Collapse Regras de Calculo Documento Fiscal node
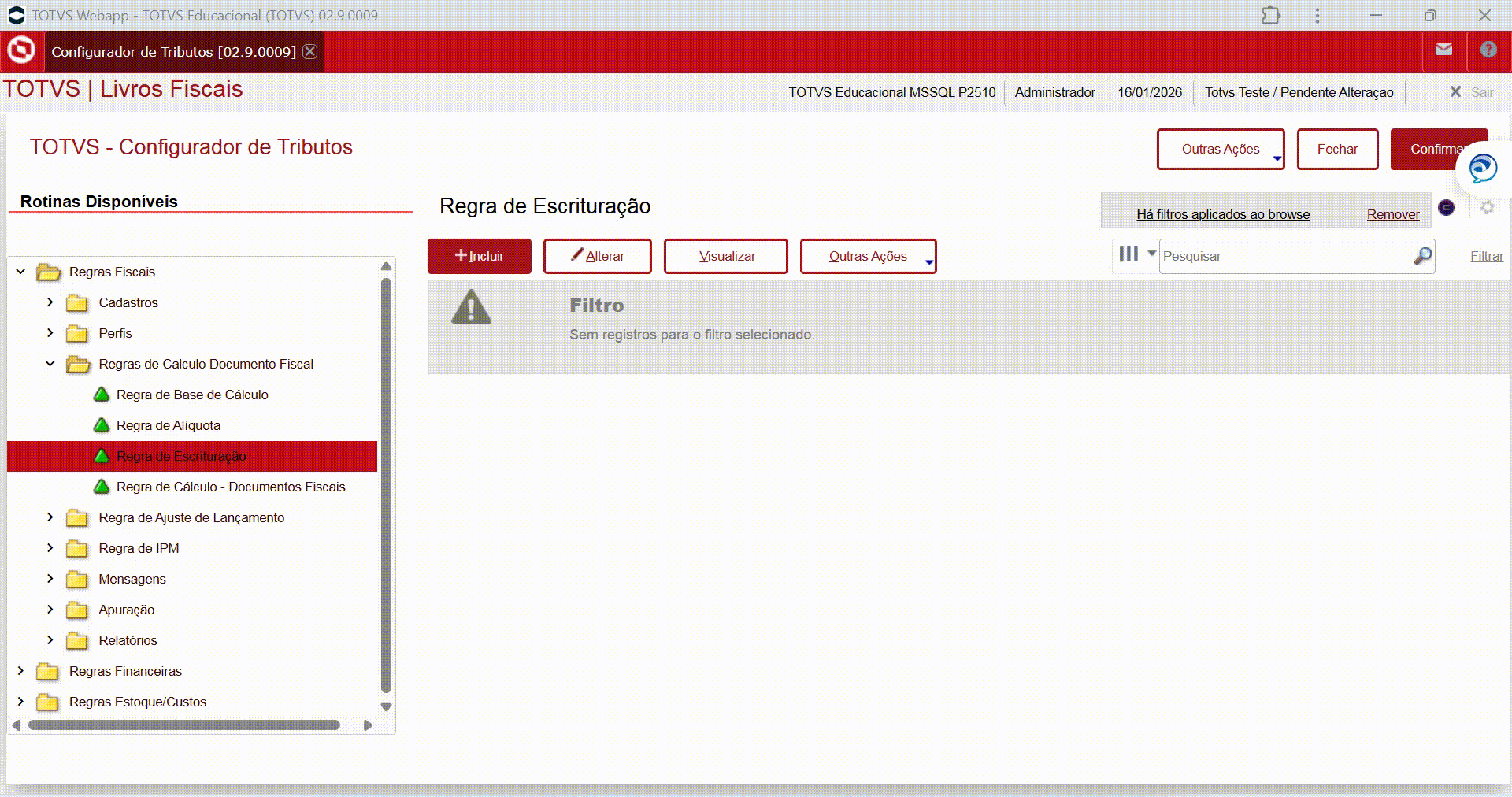This screenshot has width=1512, height=797. 50,364
